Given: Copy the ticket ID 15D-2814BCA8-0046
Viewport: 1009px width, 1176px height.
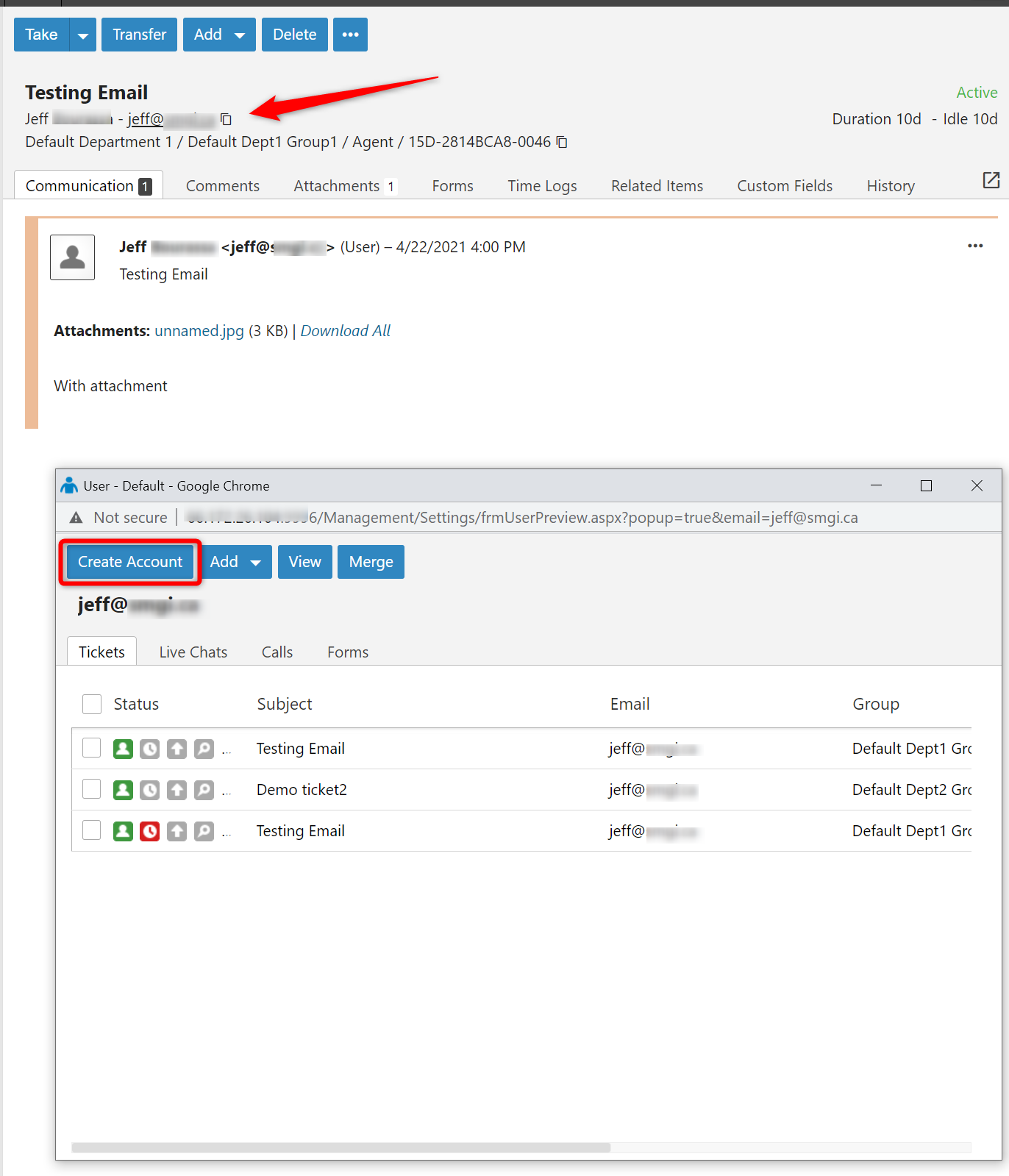Looking at the screenshot, I should 562,142.
